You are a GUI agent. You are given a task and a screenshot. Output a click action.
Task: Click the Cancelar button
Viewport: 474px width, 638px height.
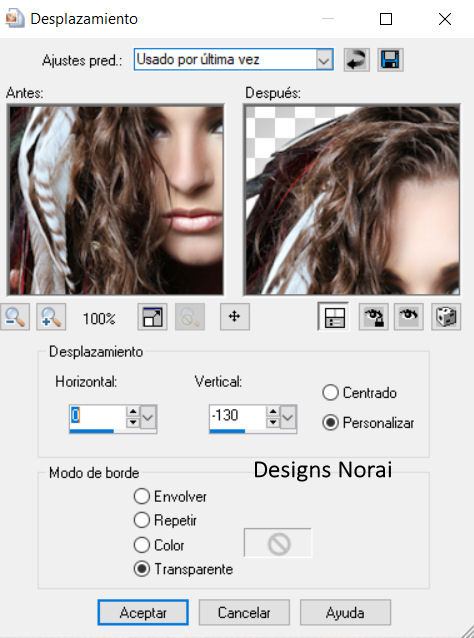(244, 612)
